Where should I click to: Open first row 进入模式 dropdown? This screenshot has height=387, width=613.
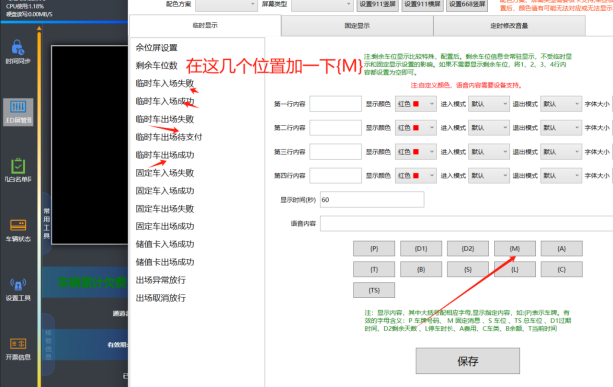point(489,104)
